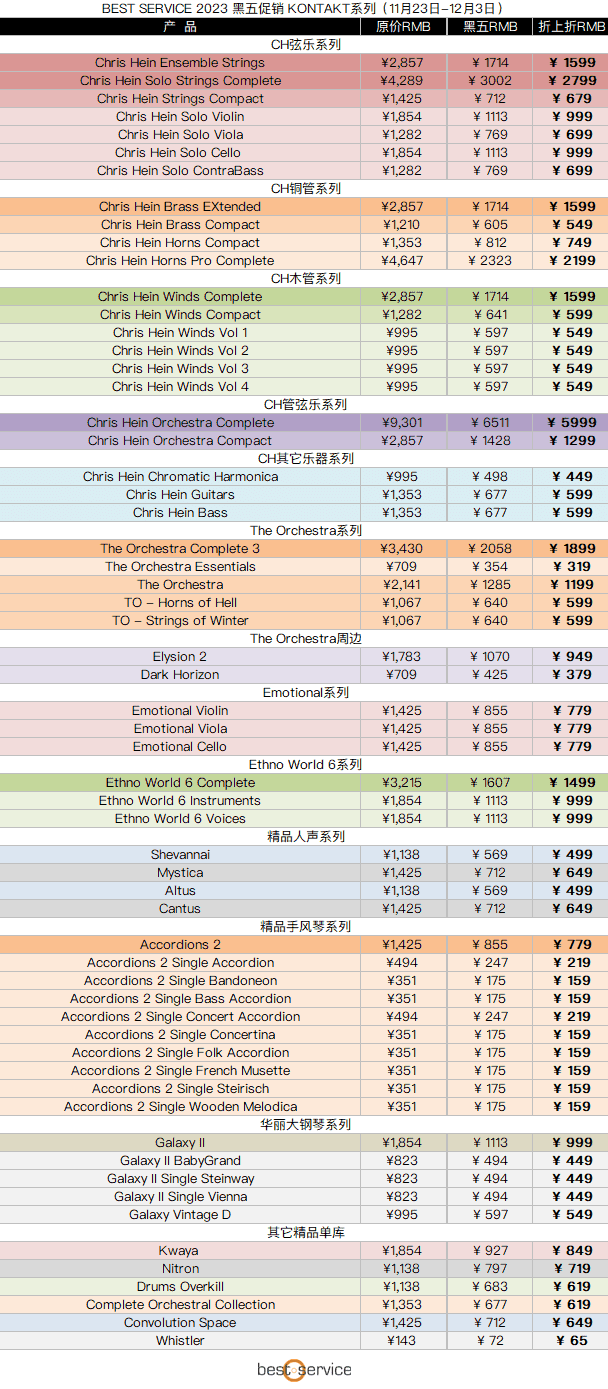Viewport: 608px width, 1389px height.
Task: Click 'Chris Hein Solo Violin' product name
Action: pos(180,117)
